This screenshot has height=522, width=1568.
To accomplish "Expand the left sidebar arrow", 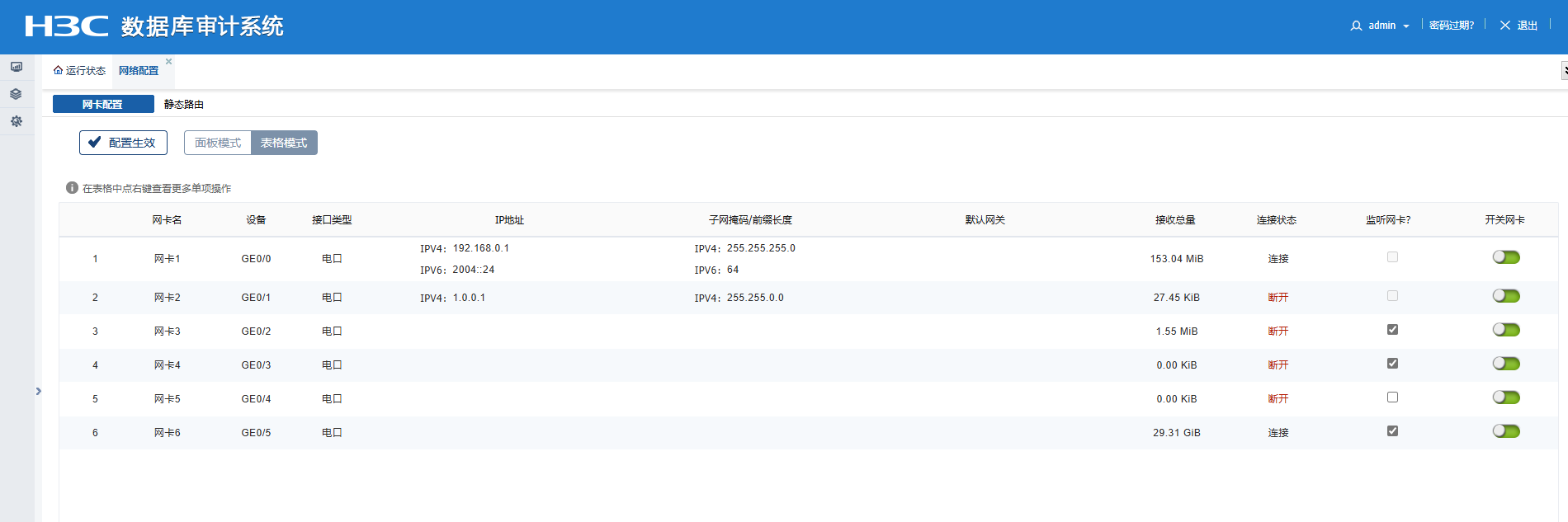I will coord(38,391).
